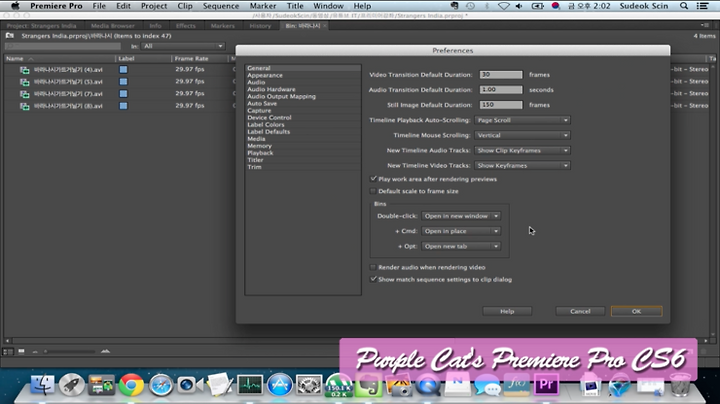Click Still Image Default Duration field
This screenshot has width=720, height=404.
(501, 105)
